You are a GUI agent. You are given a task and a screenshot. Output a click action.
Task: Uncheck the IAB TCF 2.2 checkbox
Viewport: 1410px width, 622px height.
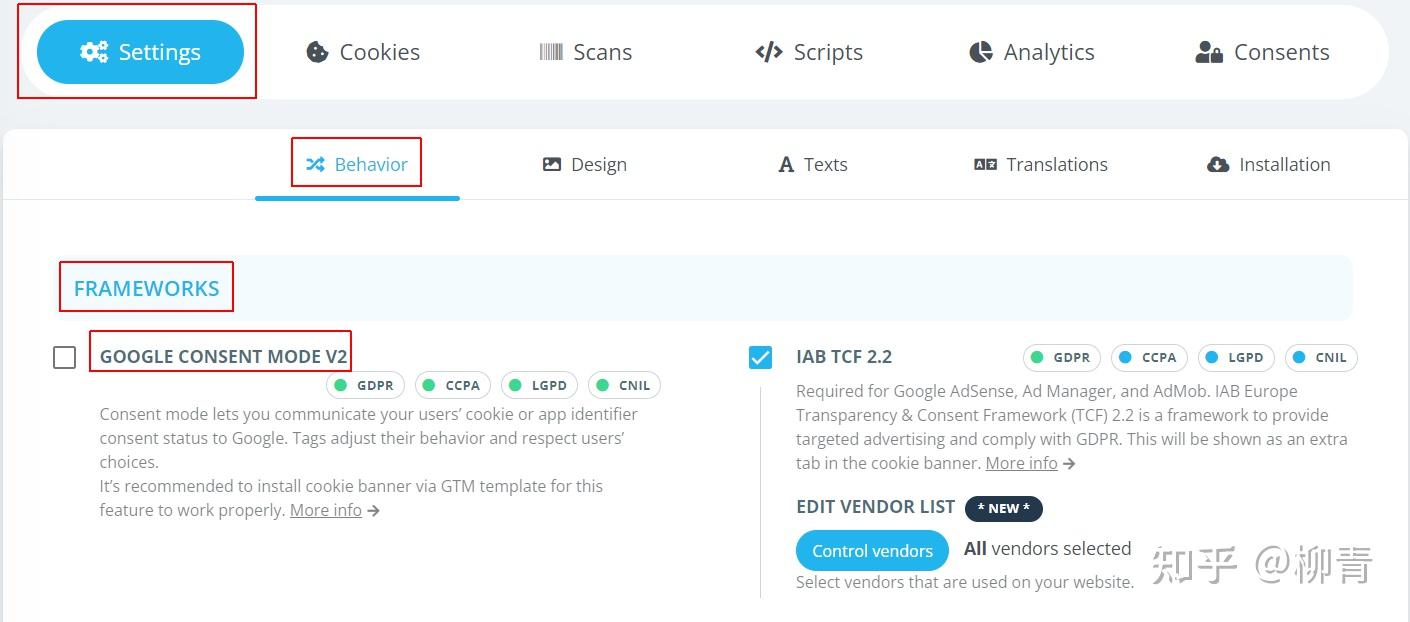(759, 357)
